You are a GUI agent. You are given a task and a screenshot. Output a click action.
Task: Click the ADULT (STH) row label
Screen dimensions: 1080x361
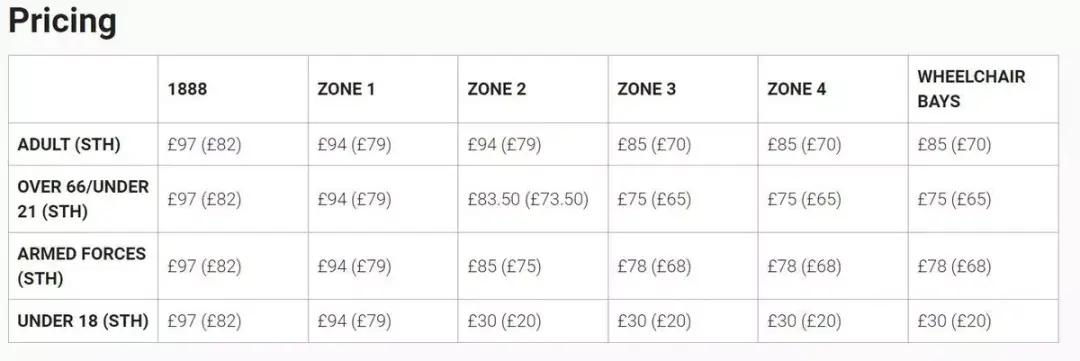click(69, 145)
